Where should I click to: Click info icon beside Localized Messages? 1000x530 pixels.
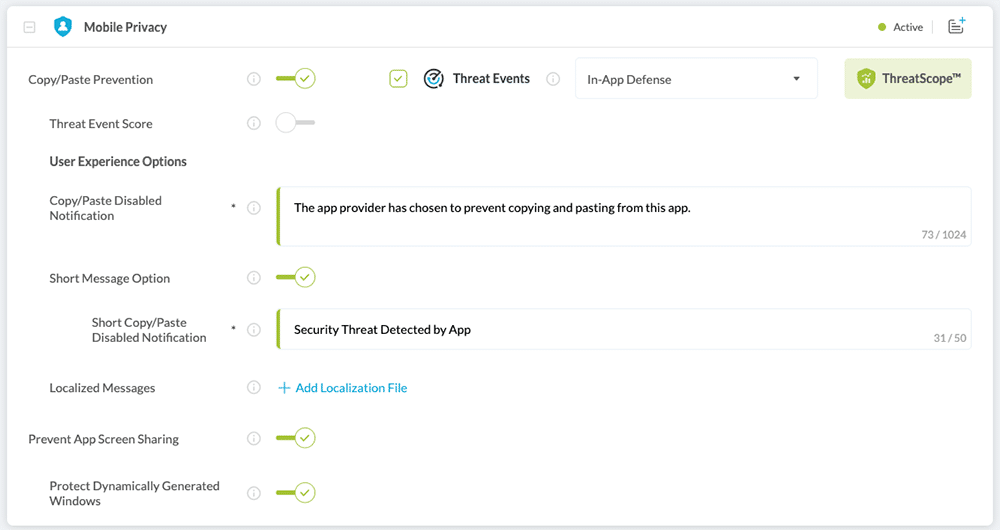click(x=254, y=388)
